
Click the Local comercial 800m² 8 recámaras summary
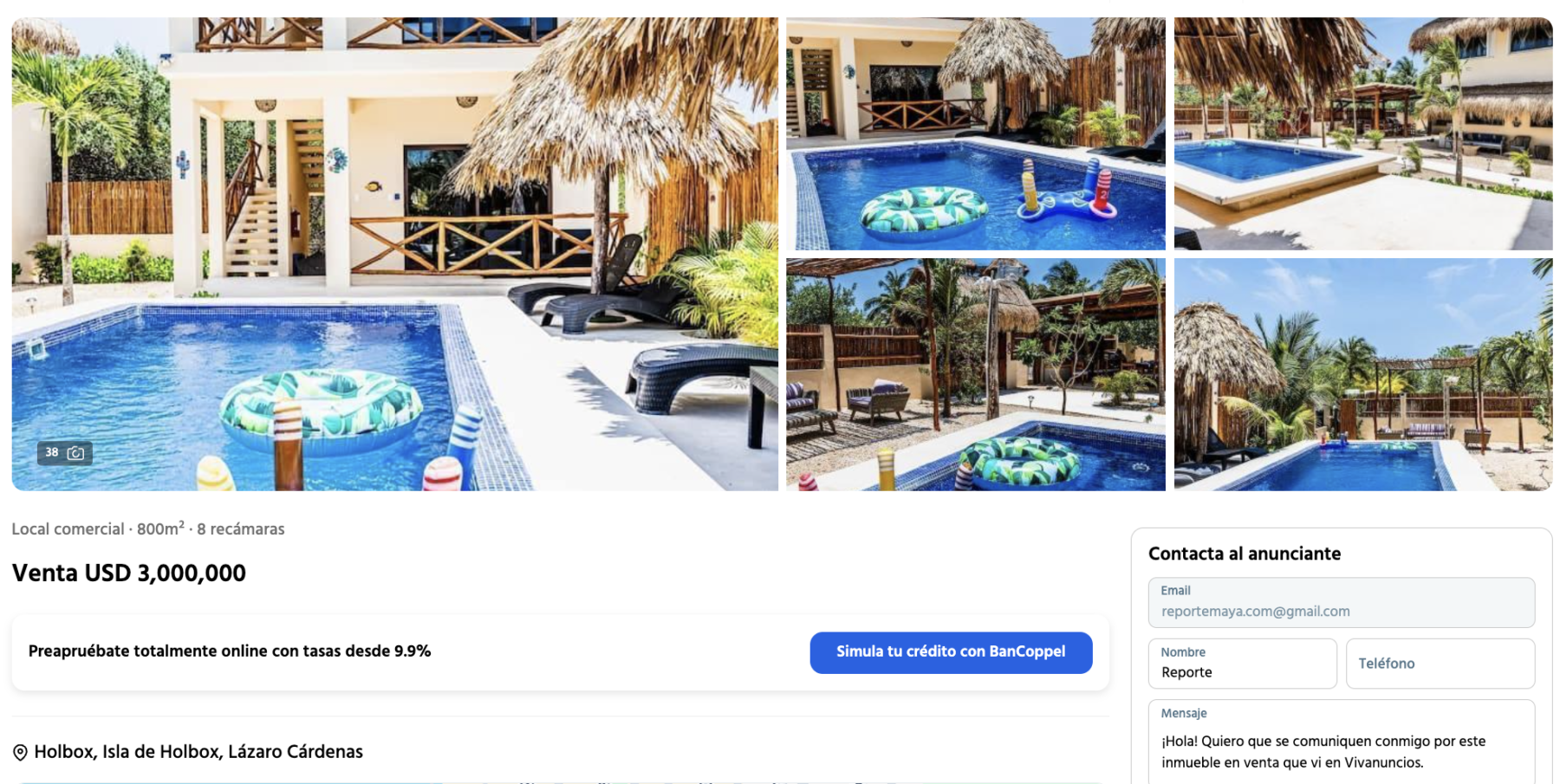[x=148, y=529]
